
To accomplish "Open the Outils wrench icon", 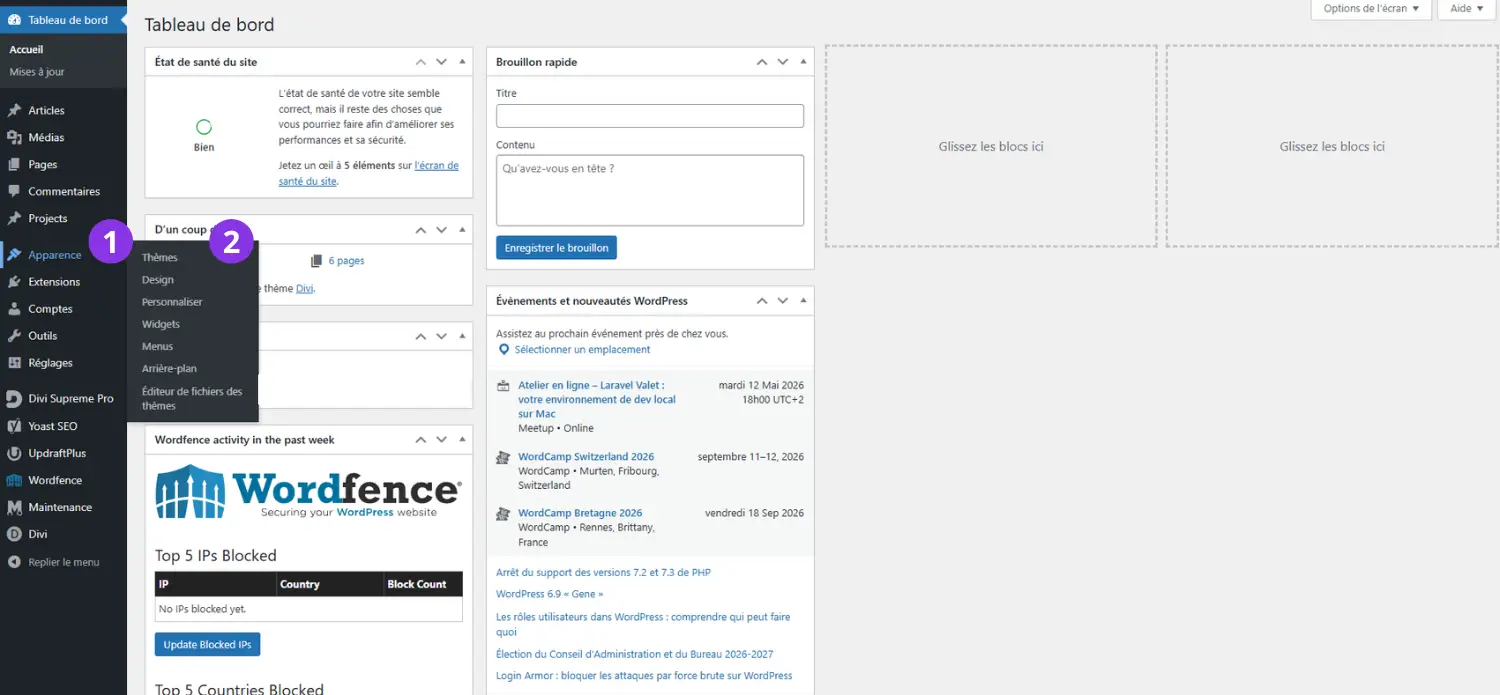I will pyautogui.click(x=14, y=336).
